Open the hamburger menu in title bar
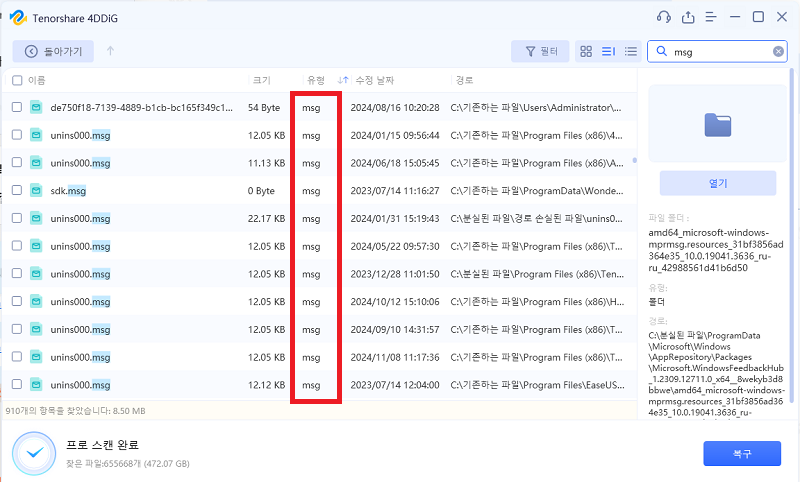The height and width of the screenshot is (482, 800). [711, 17]
